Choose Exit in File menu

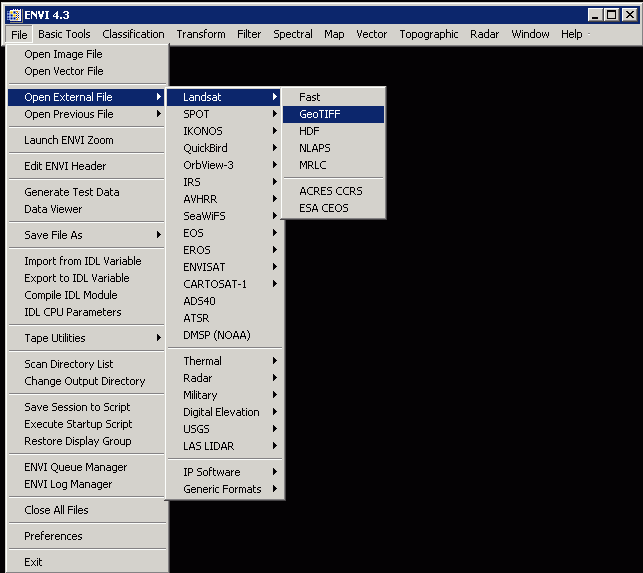pyautogui.click(x=88, y=562)
